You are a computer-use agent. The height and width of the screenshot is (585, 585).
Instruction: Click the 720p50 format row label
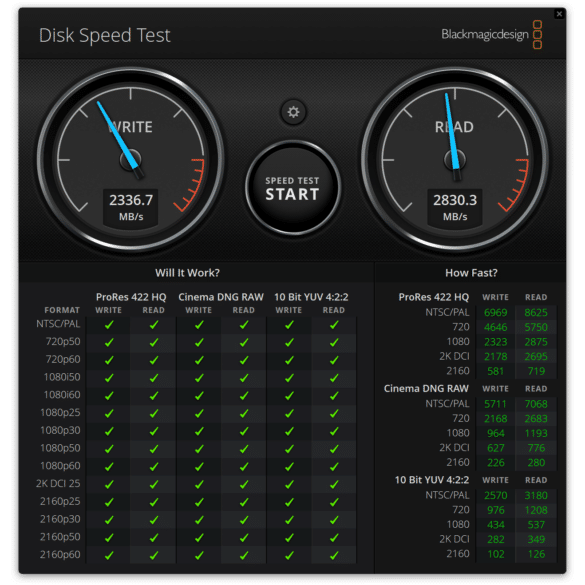click(63, 341)
